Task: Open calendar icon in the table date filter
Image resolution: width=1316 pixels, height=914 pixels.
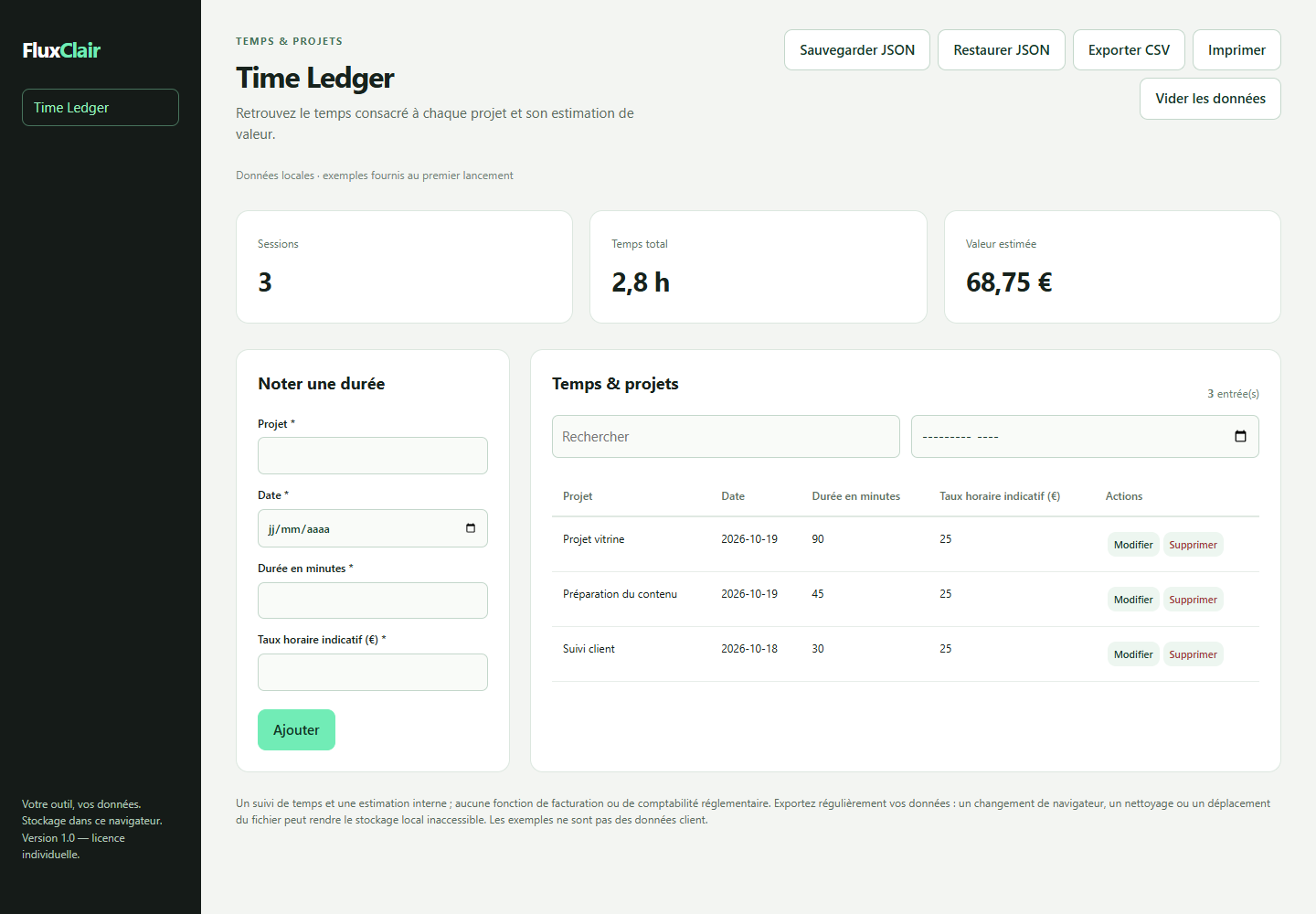Action: tap(1240, 436)
